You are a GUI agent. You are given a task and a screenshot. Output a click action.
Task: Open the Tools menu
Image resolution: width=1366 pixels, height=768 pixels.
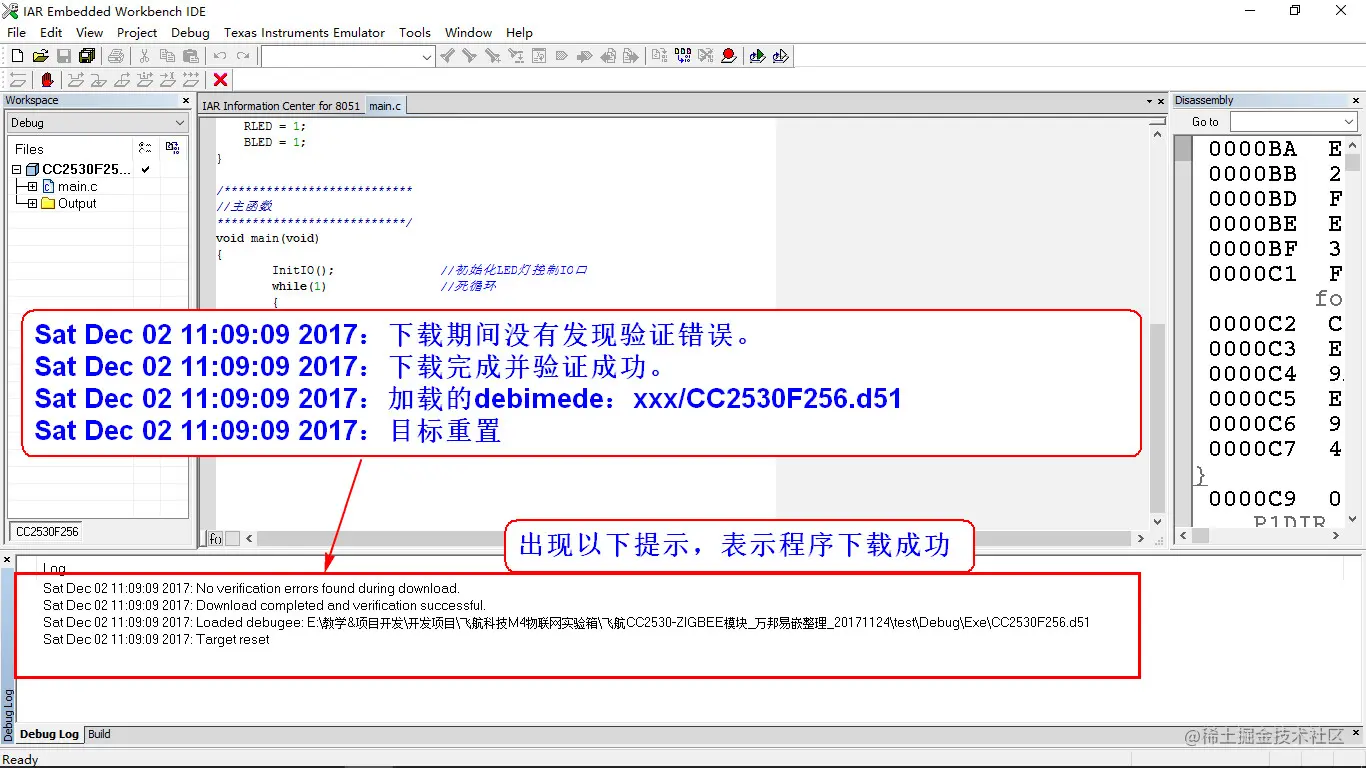[x=414, y=32]
